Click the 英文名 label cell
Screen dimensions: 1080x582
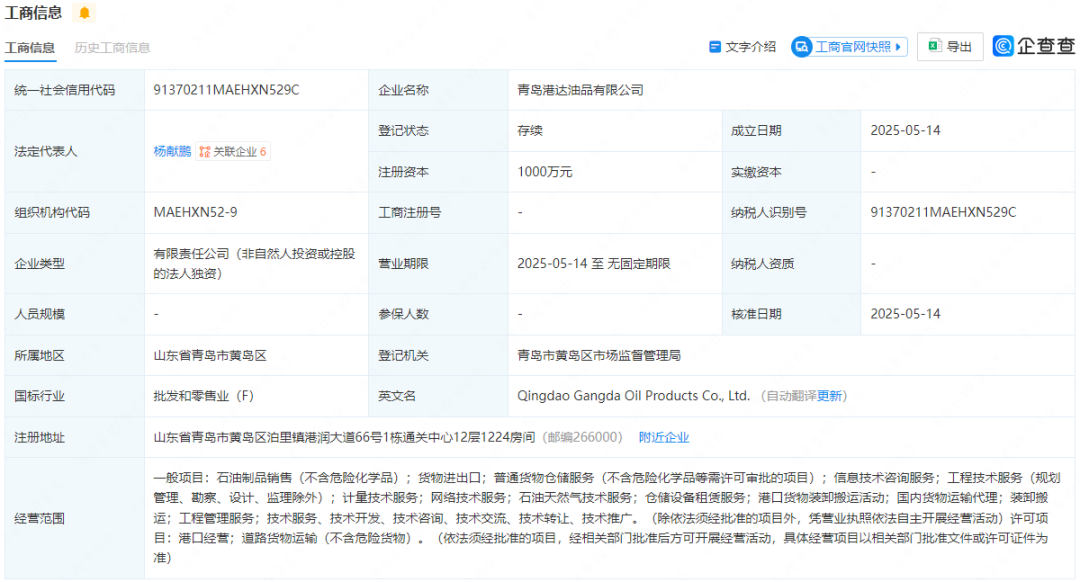pos(438,396)
